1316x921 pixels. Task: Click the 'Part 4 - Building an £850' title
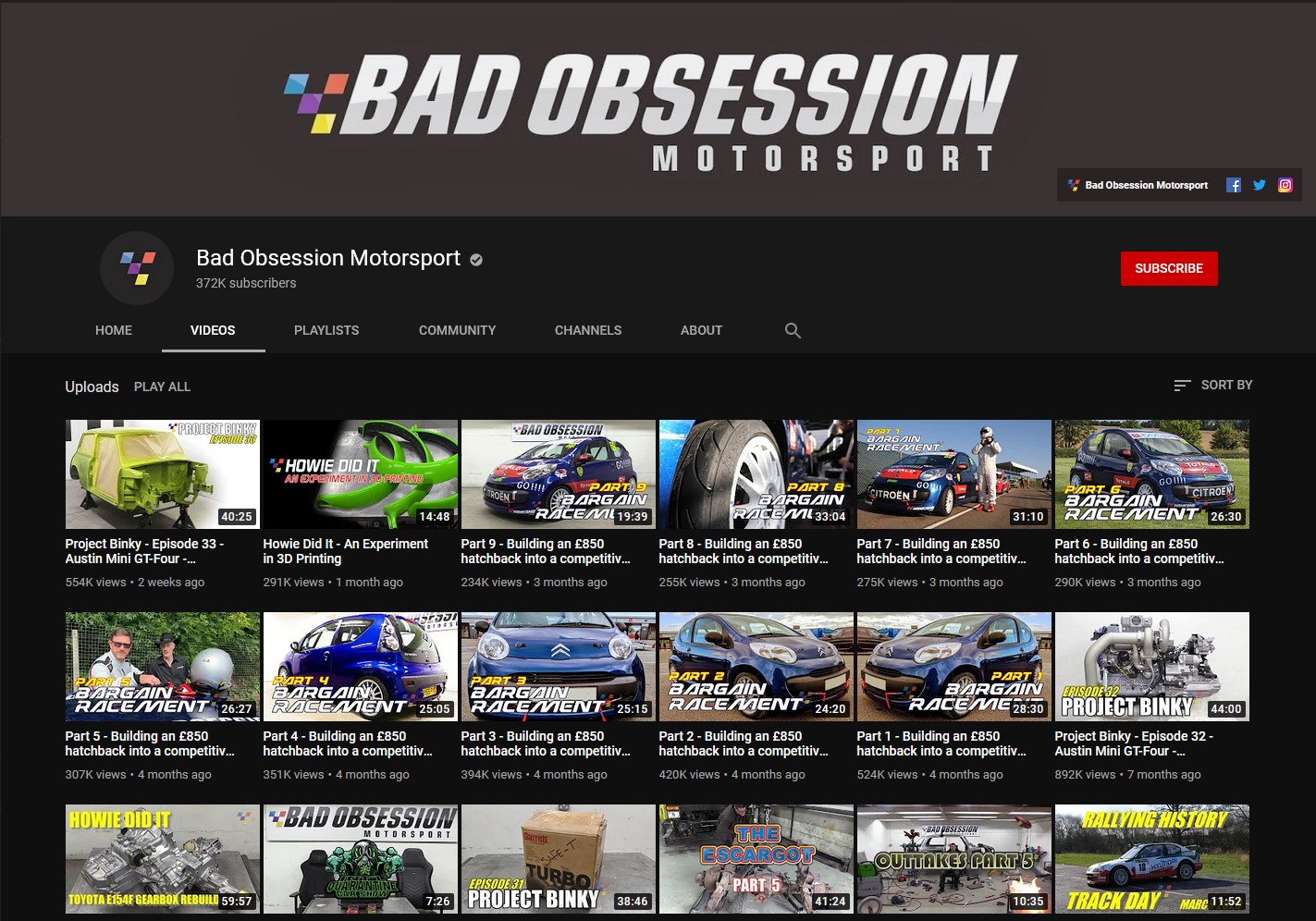(x=348, y=743)
